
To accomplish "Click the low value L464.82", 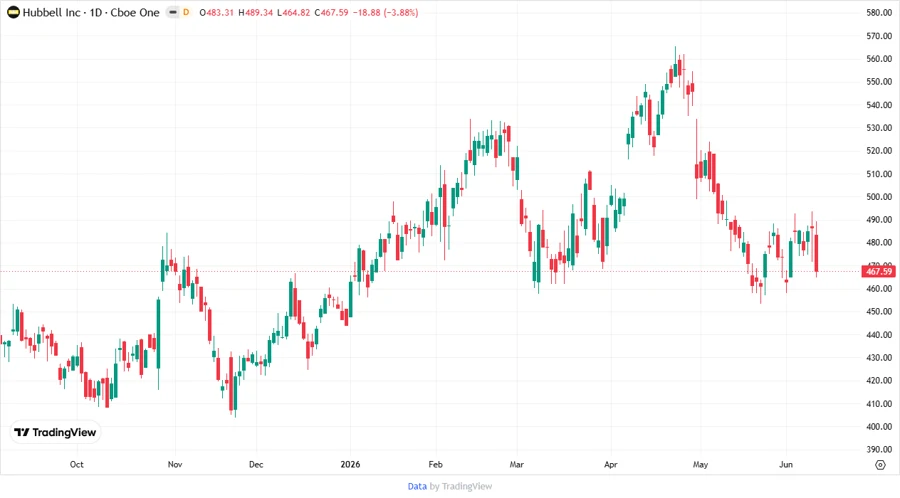I will tap(293, 12).
